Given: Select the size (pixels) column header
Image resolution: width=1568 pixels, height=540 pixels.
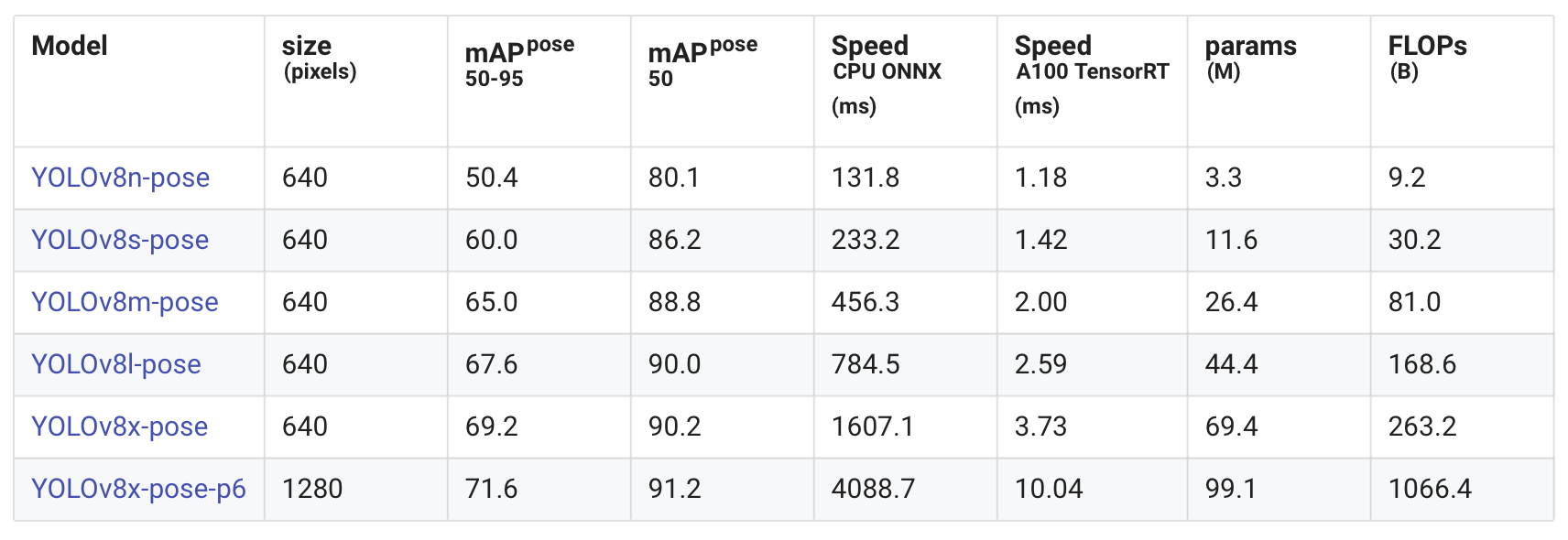Looking at the screenshot, I should tap(319, 57).
